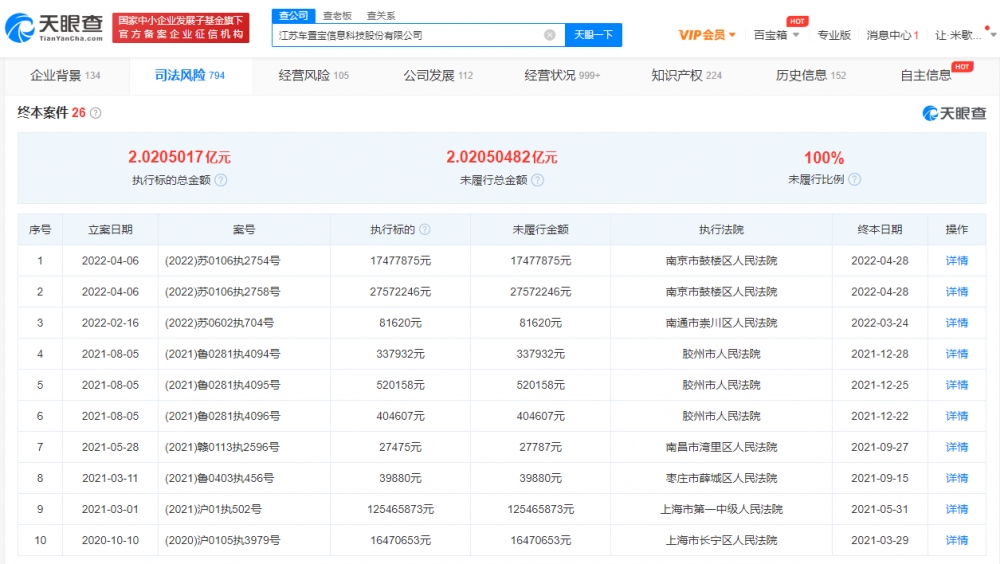Click the 天眼一下 search button
This screenshot has height=564, width=1000.
593,35
